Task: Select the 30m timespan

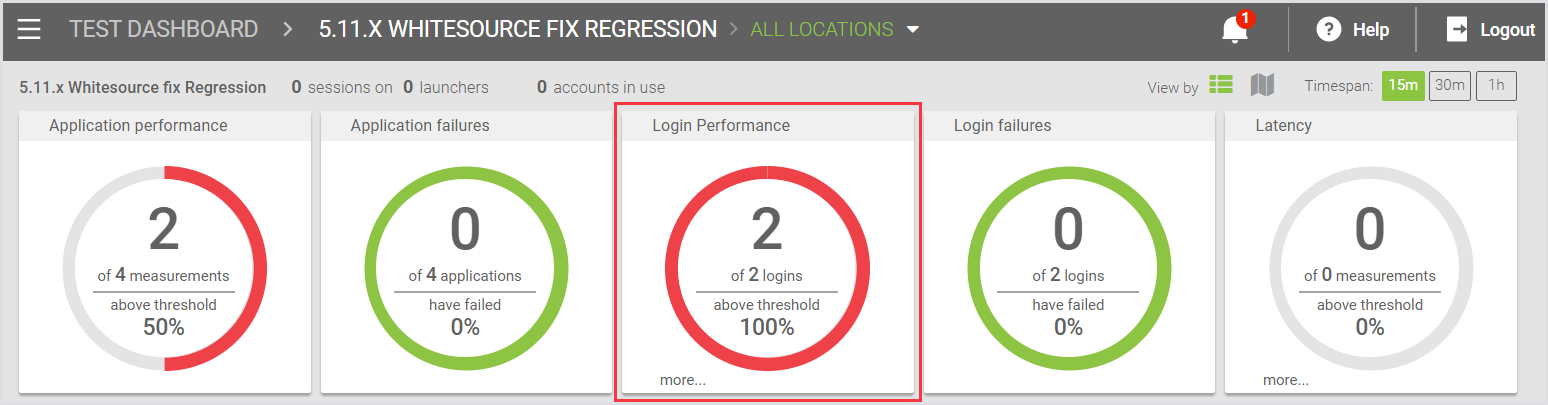Action: [x=1449, y=86]
